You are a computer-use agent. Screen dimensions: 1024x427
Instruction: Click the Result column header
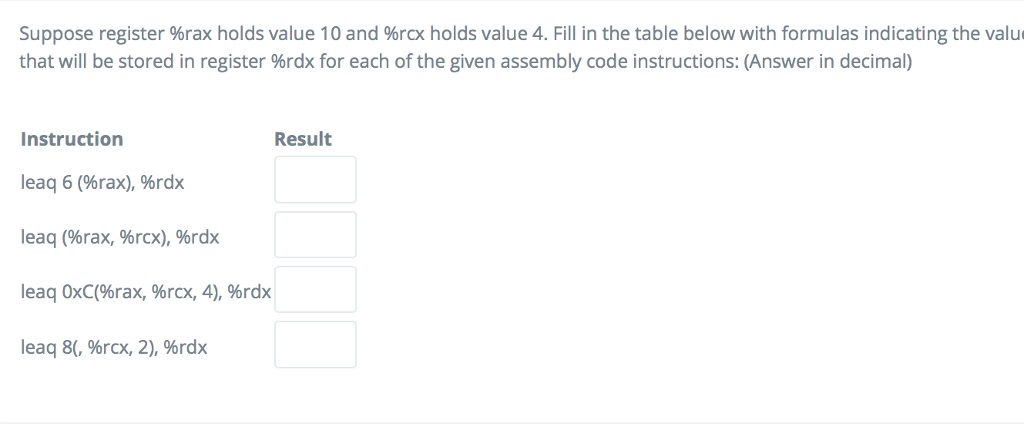pos(303,139)
